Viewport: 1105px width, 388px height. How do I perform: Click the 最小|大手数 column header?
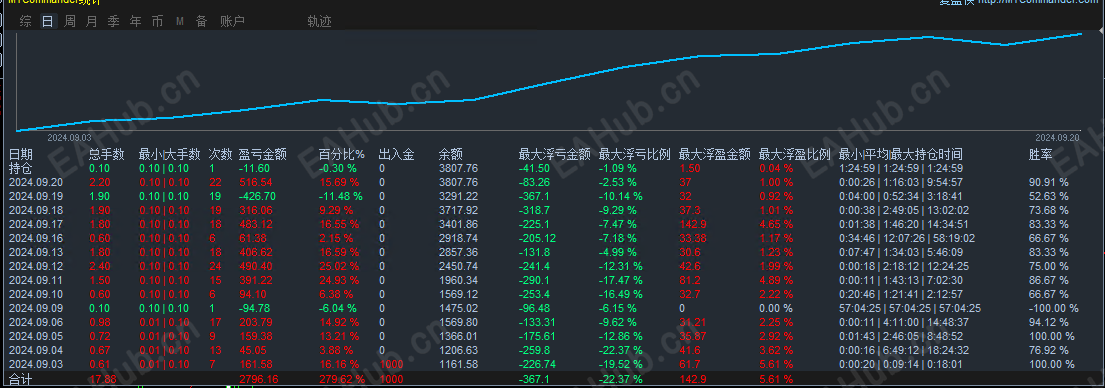(x=170, y=154)
